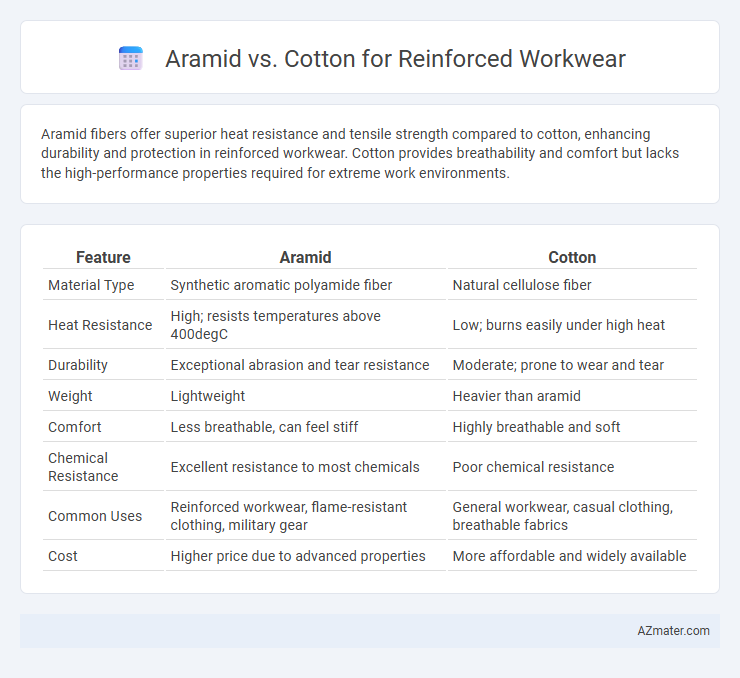Click 'More affordable and widely available' cell
The width and height of the screenshot is (740, 678).
click(x=572, y=556)
